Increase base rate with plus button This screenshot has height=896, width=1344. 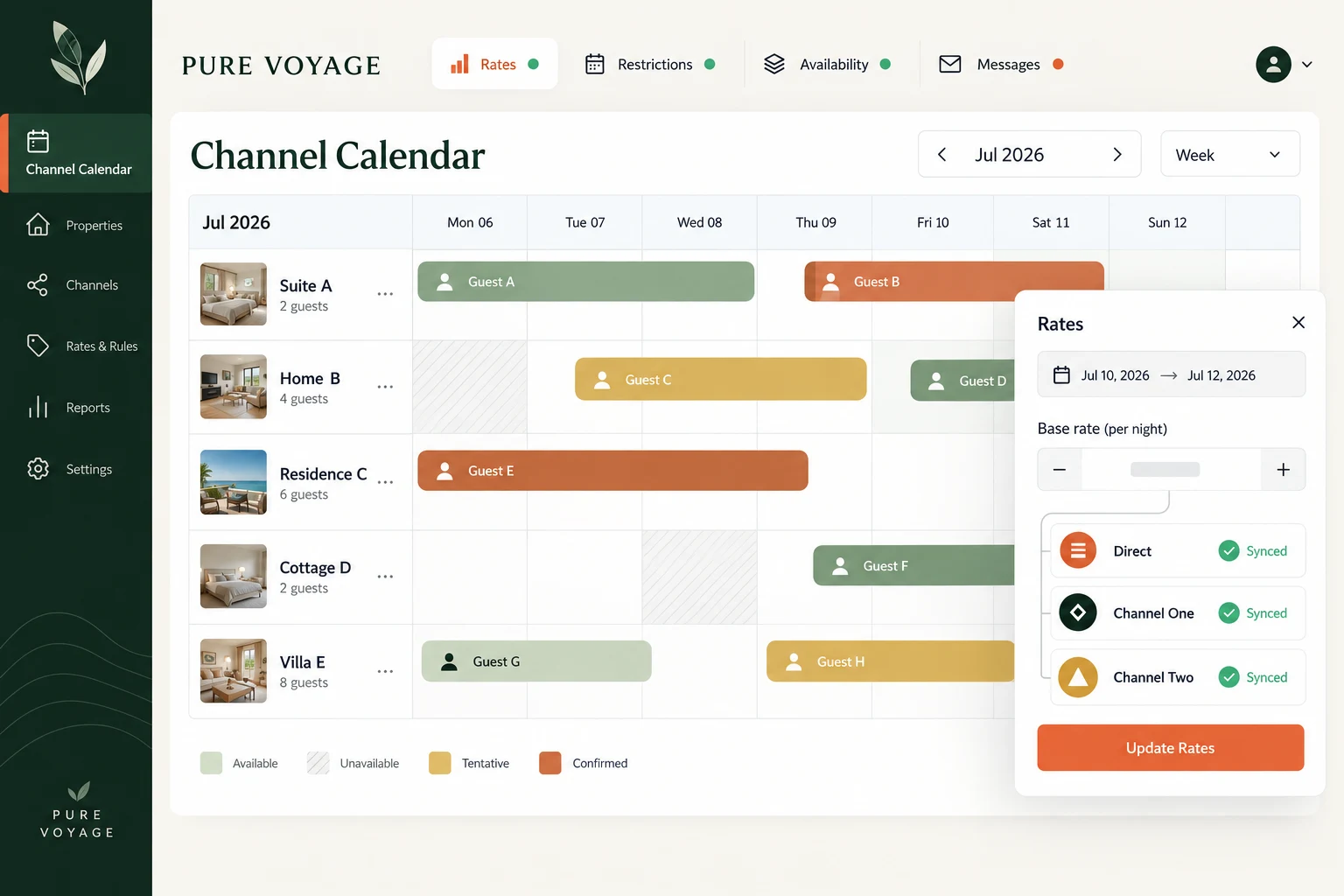point(1284,470)
